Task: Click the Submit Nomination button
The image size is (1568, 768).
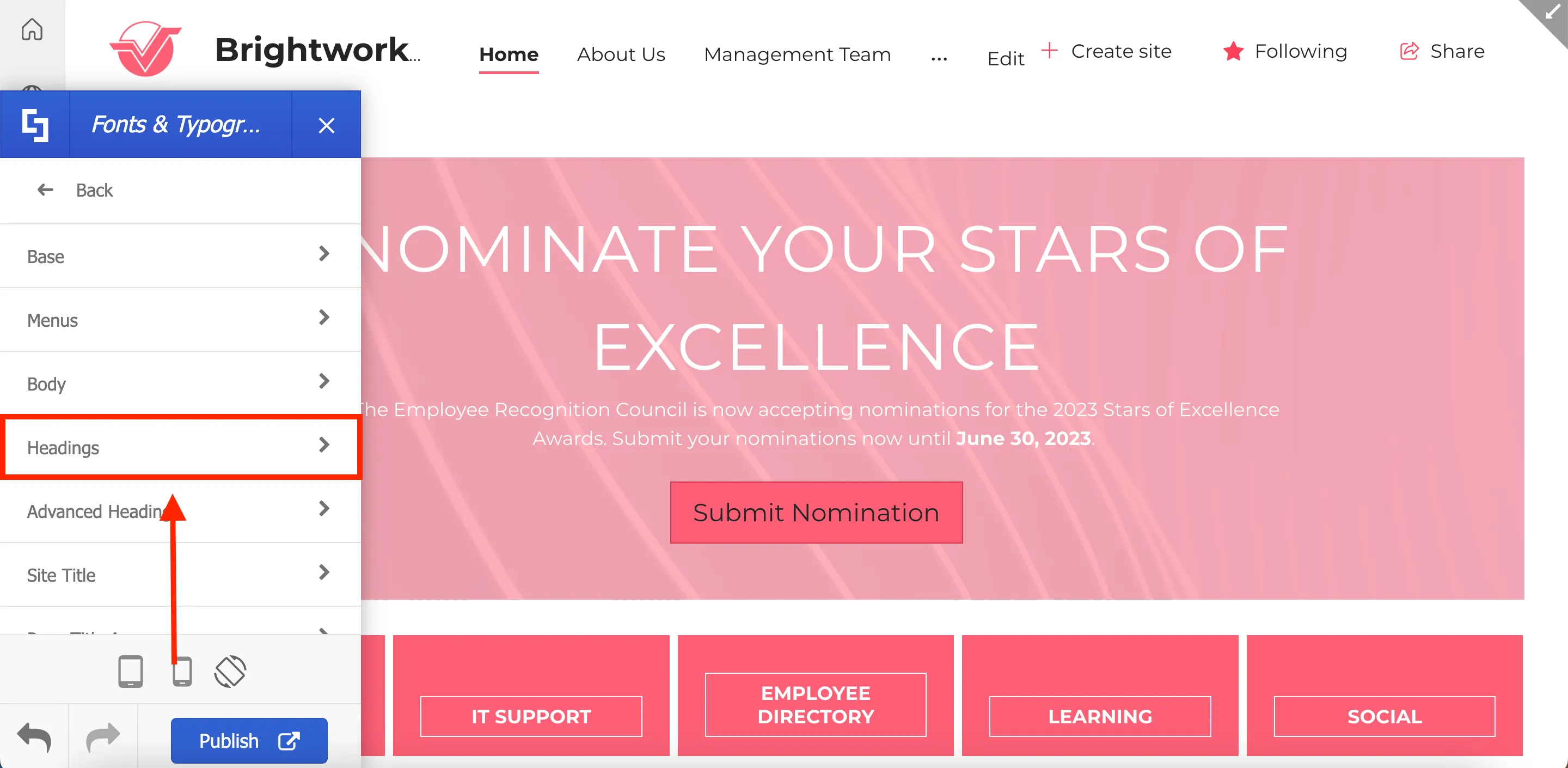Action: tap(816, 513)
